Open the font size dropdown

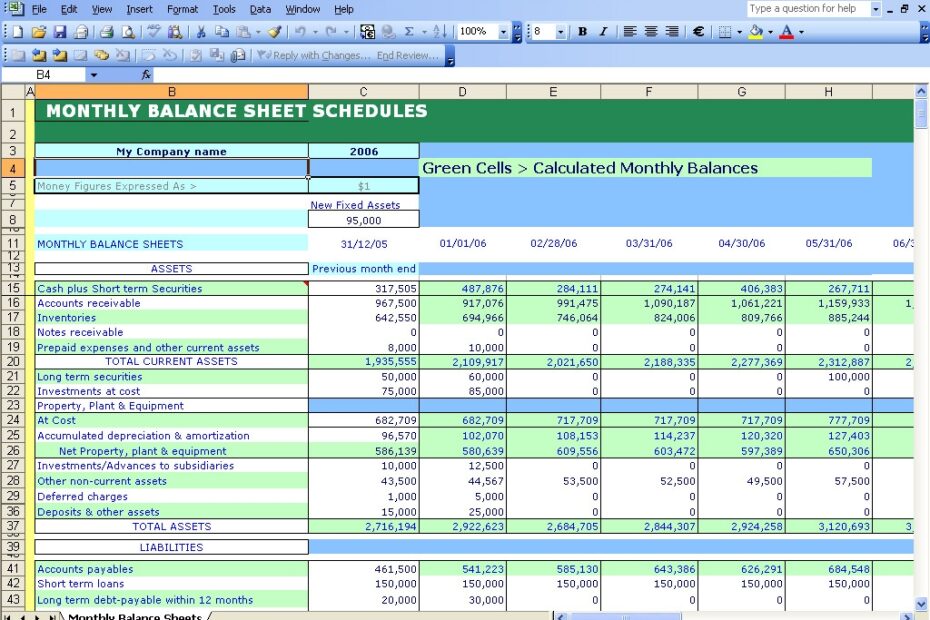[x=560, y=31]
